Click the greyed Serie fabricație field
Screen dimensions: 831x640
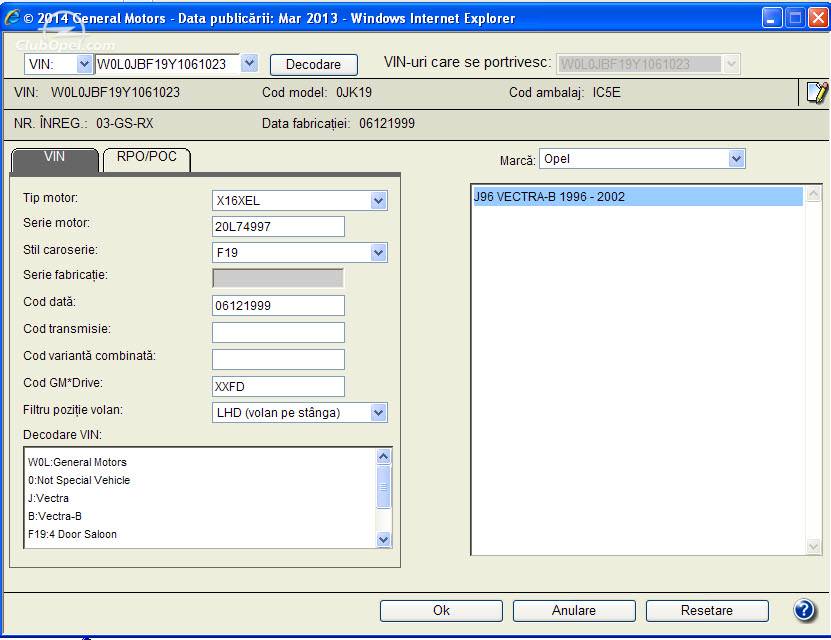[x=278, y=278]
